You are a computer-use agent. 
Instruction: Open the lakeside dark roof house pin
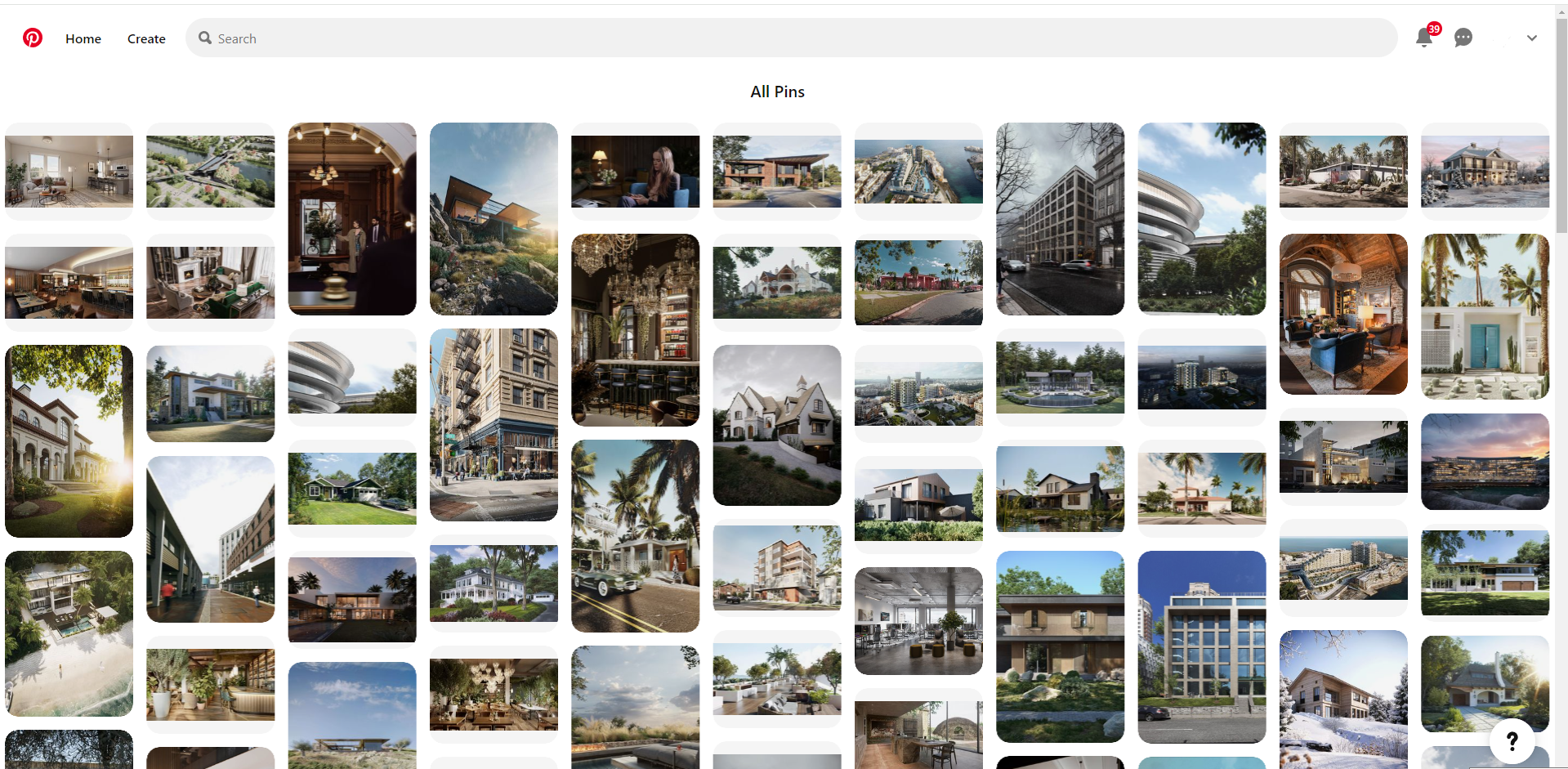1060,488
